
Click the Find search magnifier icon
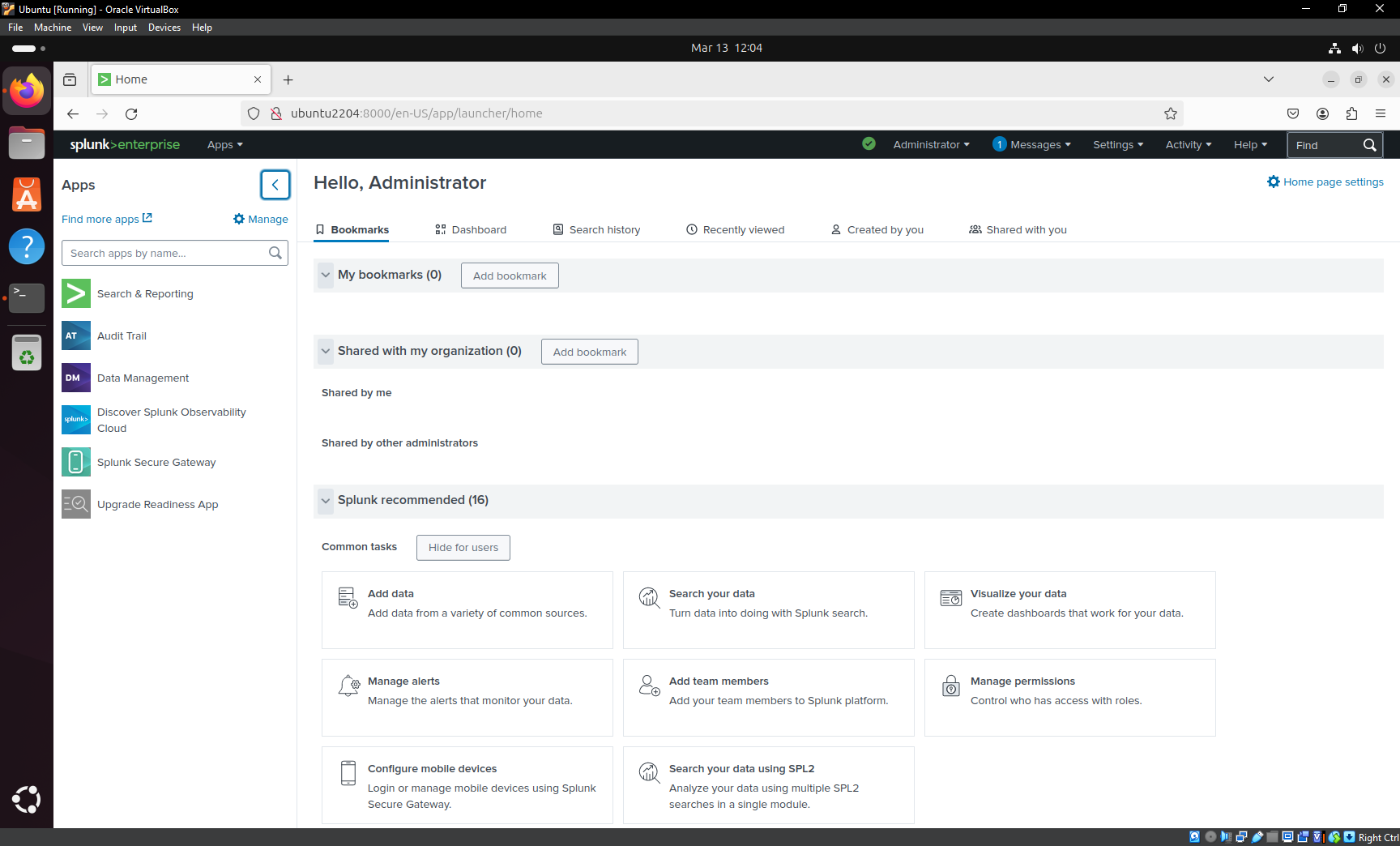[1369, 144]
